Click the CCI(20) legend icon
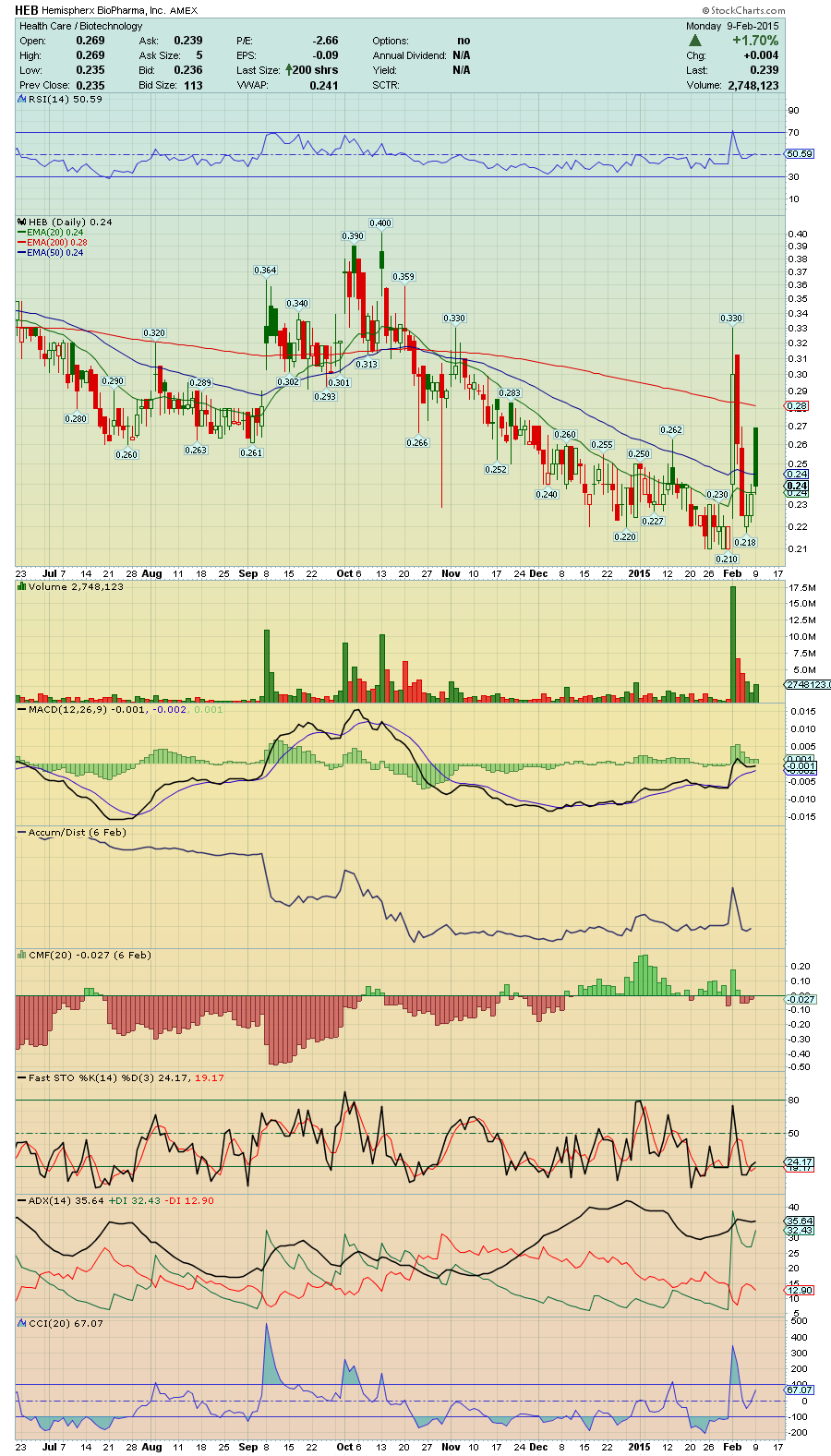The height and width of the screenshot is (1456, 831). click(x=22, y=1323)
